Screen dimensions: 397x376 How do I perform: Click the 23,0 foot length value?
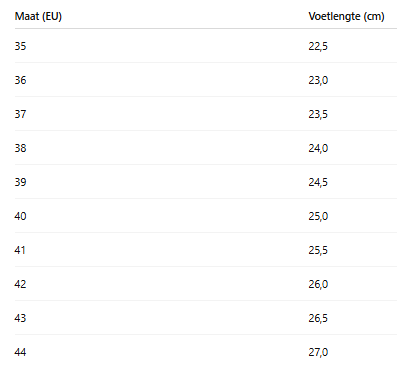[318, 80]
